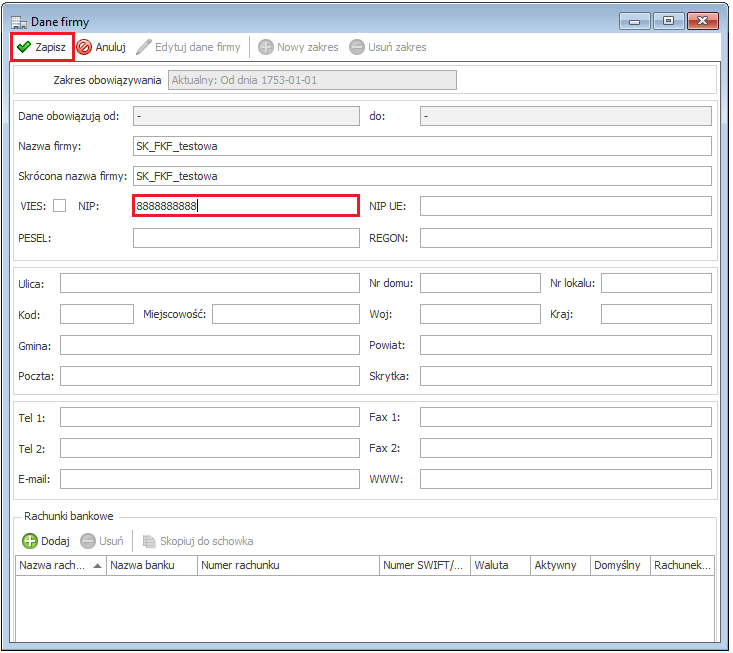The image size is (733, 653).
Task: Click the E-mail field
Action: 210,479
